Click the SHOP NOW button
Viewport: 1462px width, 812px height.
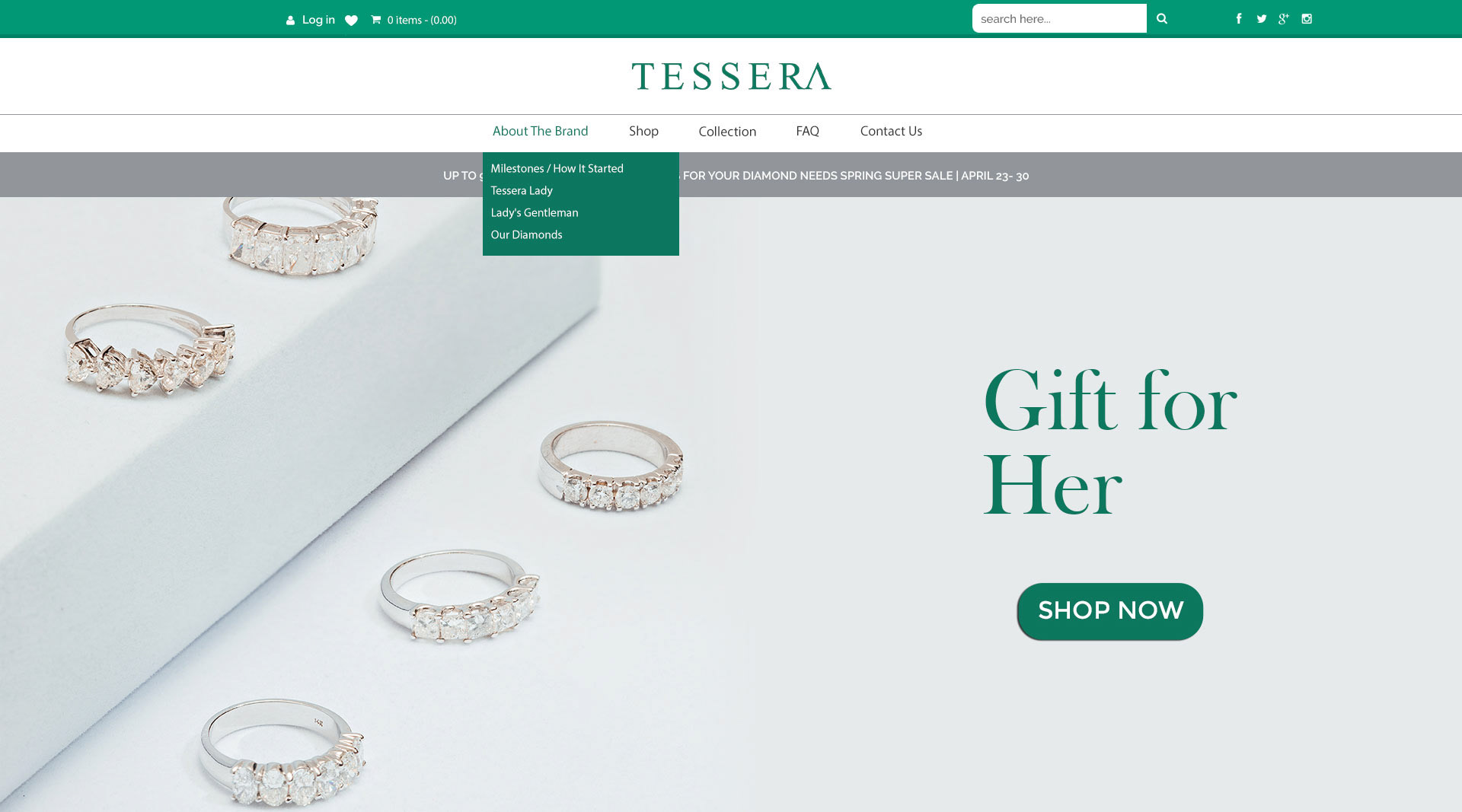pos(1110,611)
